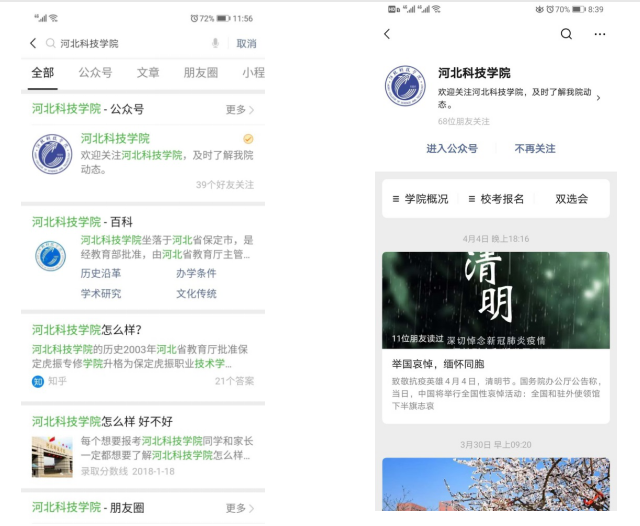Viewport: 640px width, 526px height.
Task: Select the 全部 tab
Action: [43, 73]
